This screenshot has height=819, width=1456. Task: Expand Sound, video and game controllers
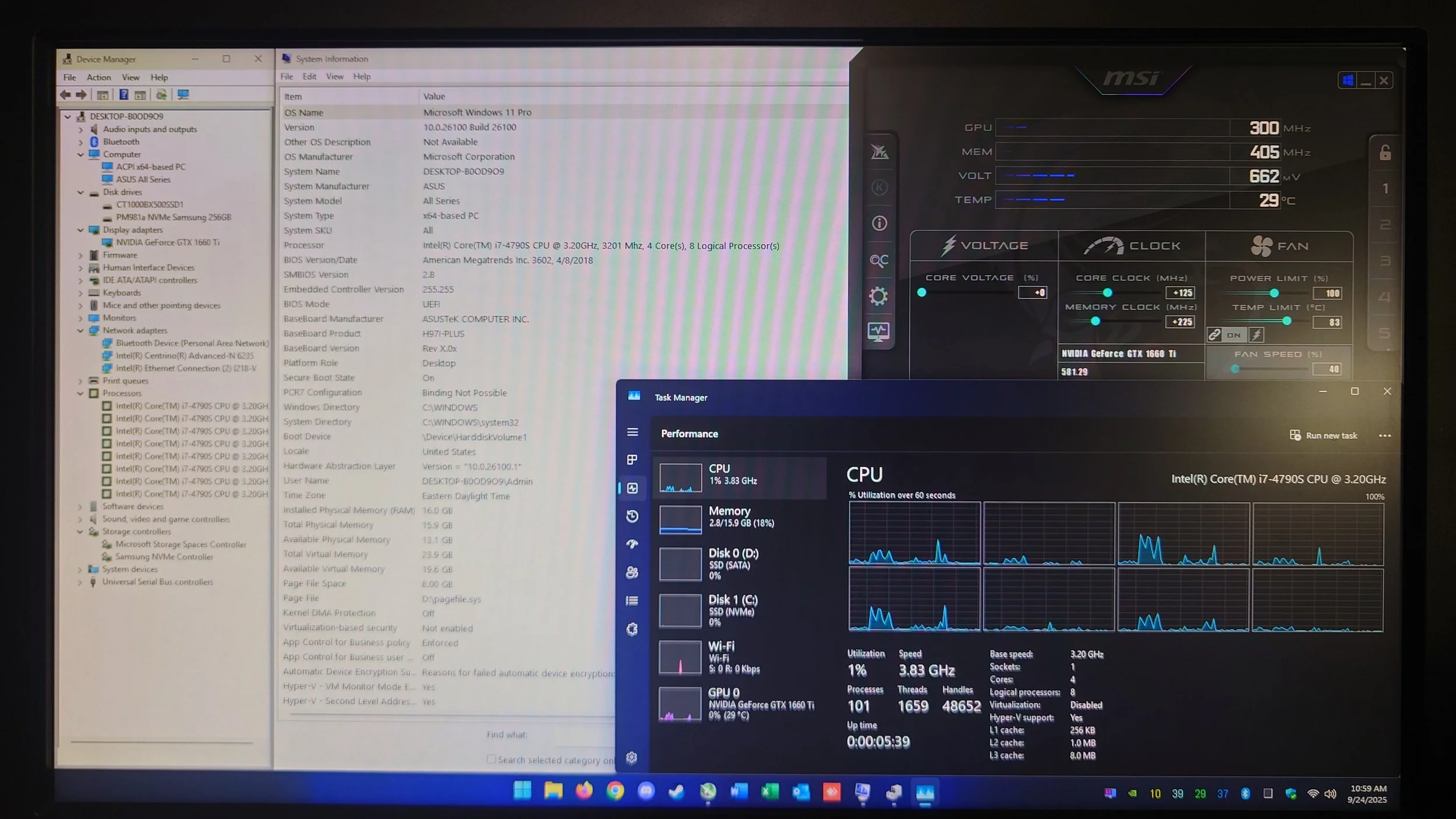point(81,519)
